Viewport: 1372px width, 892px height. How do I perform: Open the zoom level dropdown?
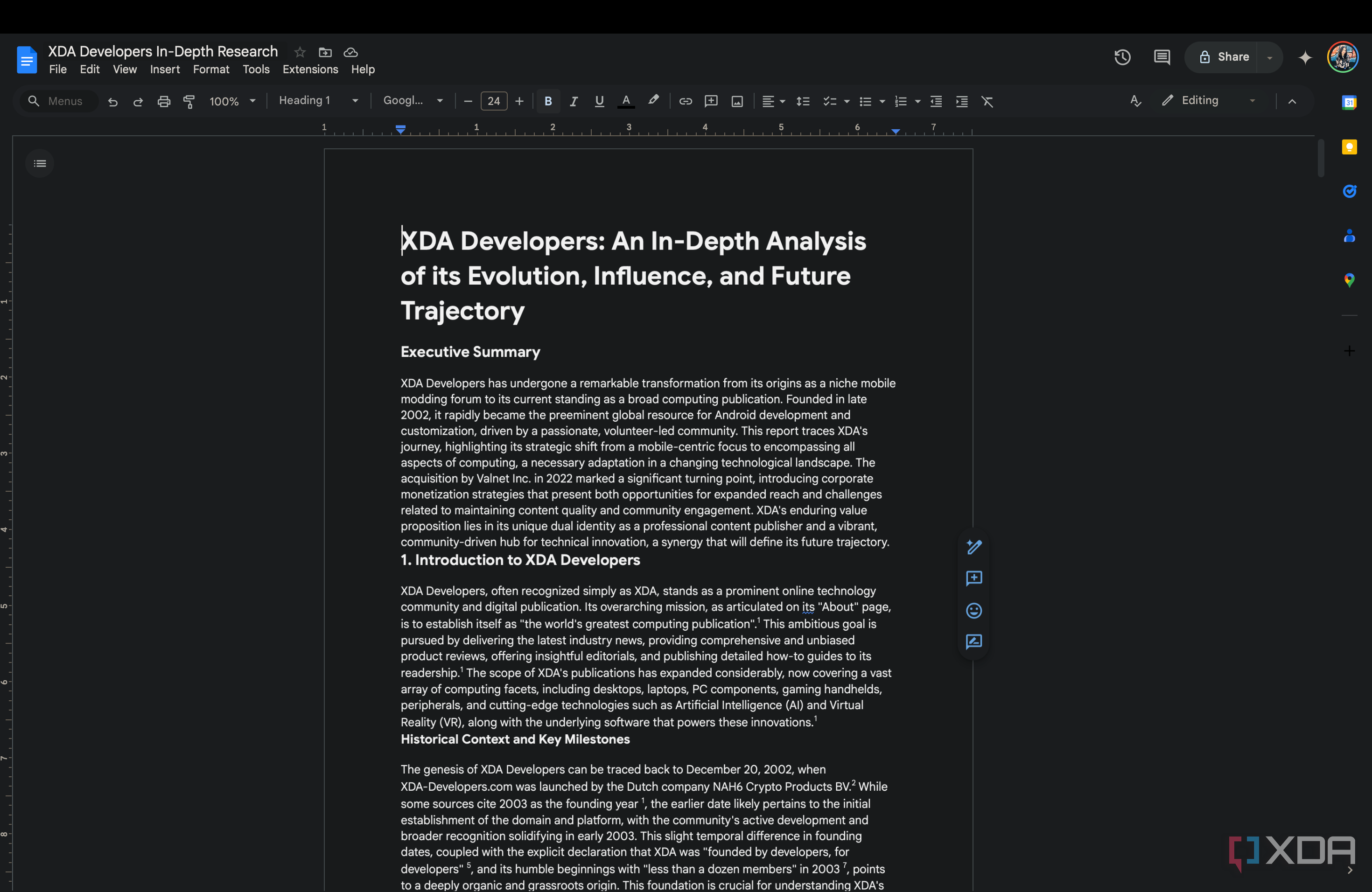click(232, 101)
